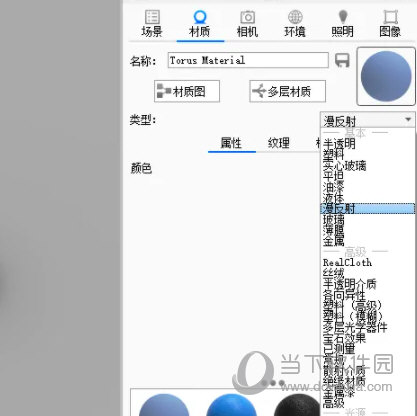Open the 照明 (Lighting) tab
Screen dimensions: 417x416
point(342,24)
